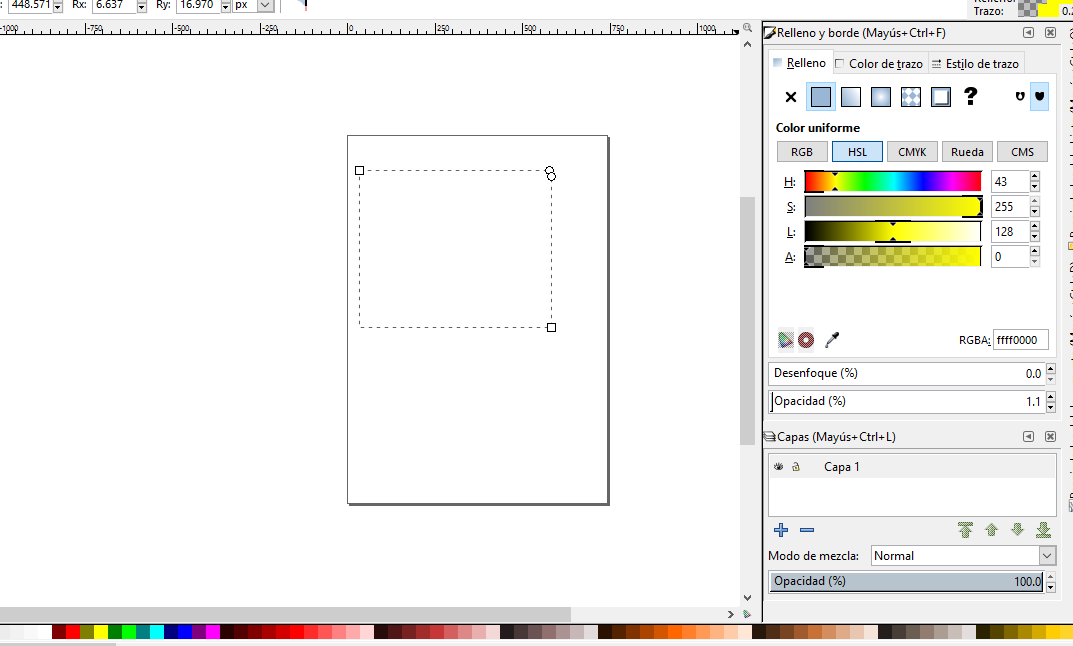Image resolution: width=1073 pixels, height=646 pixels.
Task: Remove fill with the X icon
Action: point(791,96)
